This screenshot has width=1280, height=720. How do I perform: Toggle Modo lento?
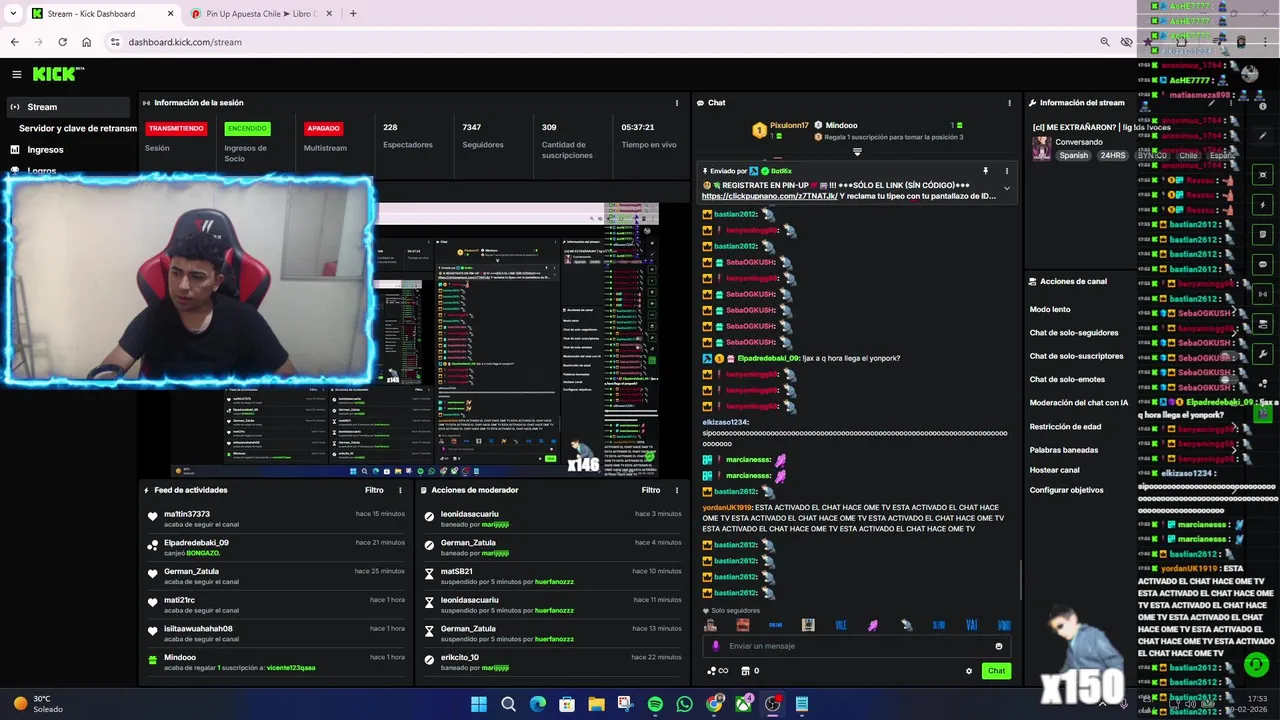pos(1050,309)
